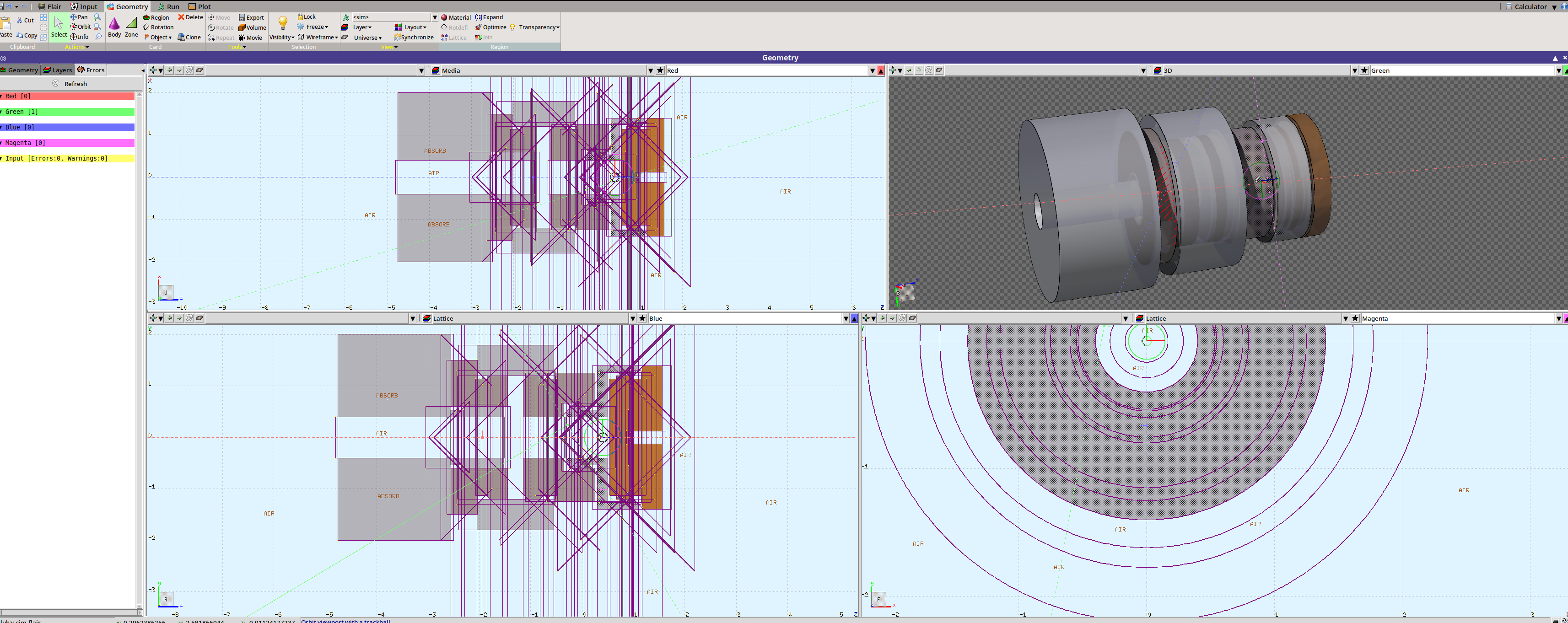Image resolution: width=1568 pixels, height=623 pixels.
Task: Toggle the star next to Red viewport
Action: pos(660,70)
